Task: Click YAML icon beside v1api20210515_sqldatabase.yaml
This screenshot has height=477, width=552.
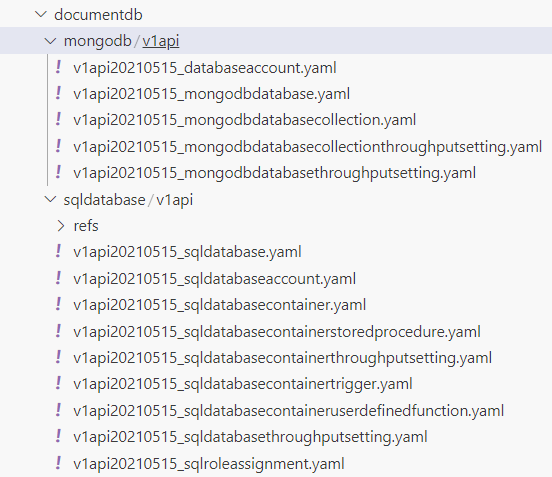Action: [x=58, y=251]
